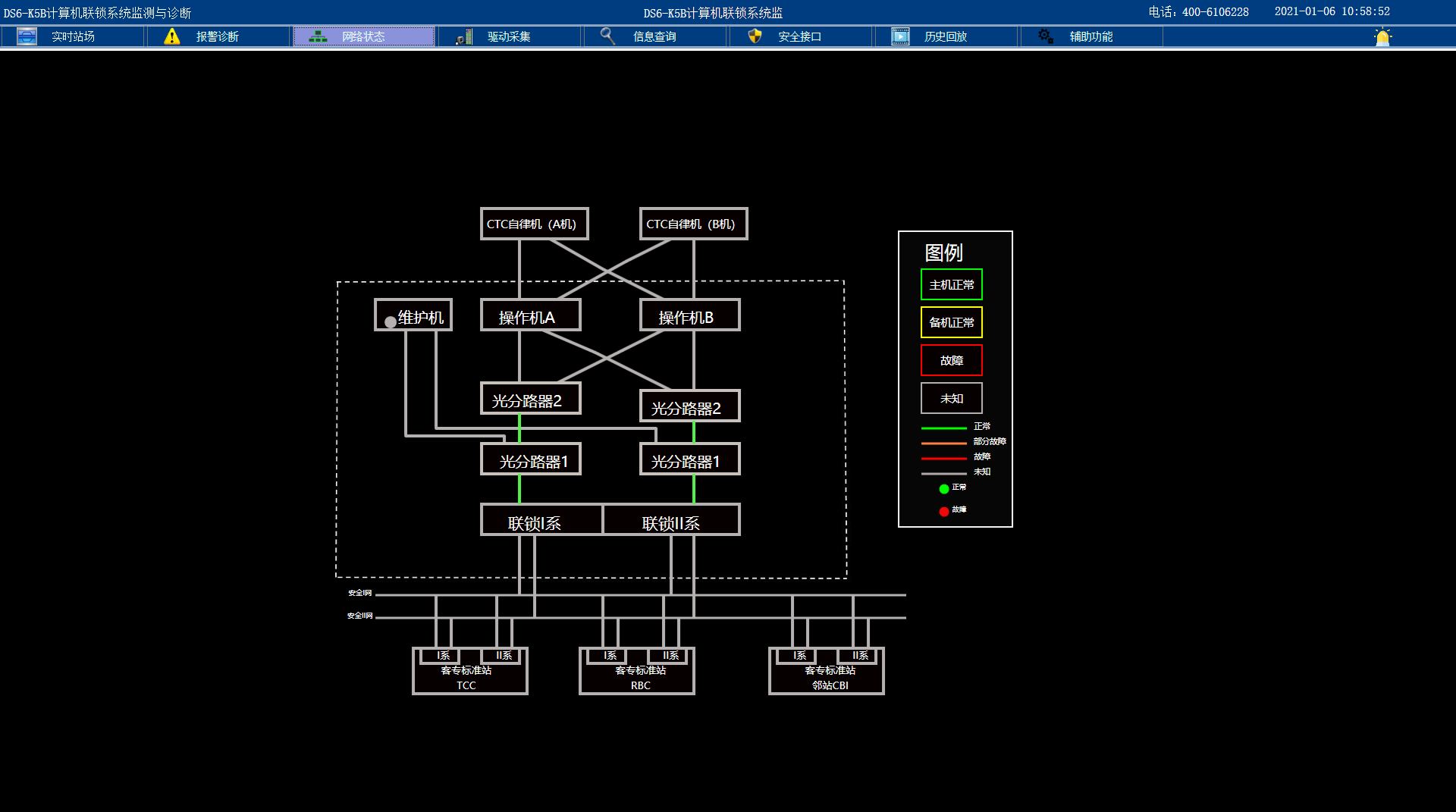Select the CTC自律机 (B机) node
The width and height of the screenshot is (1456, 812).
tap(694, 224)
